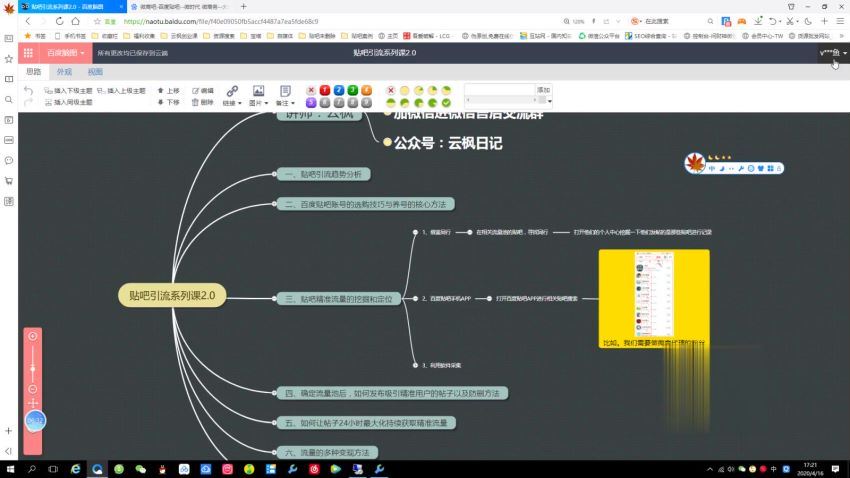
Task: Open the 链接 dropdown arrow
Action: click(239, 103)
